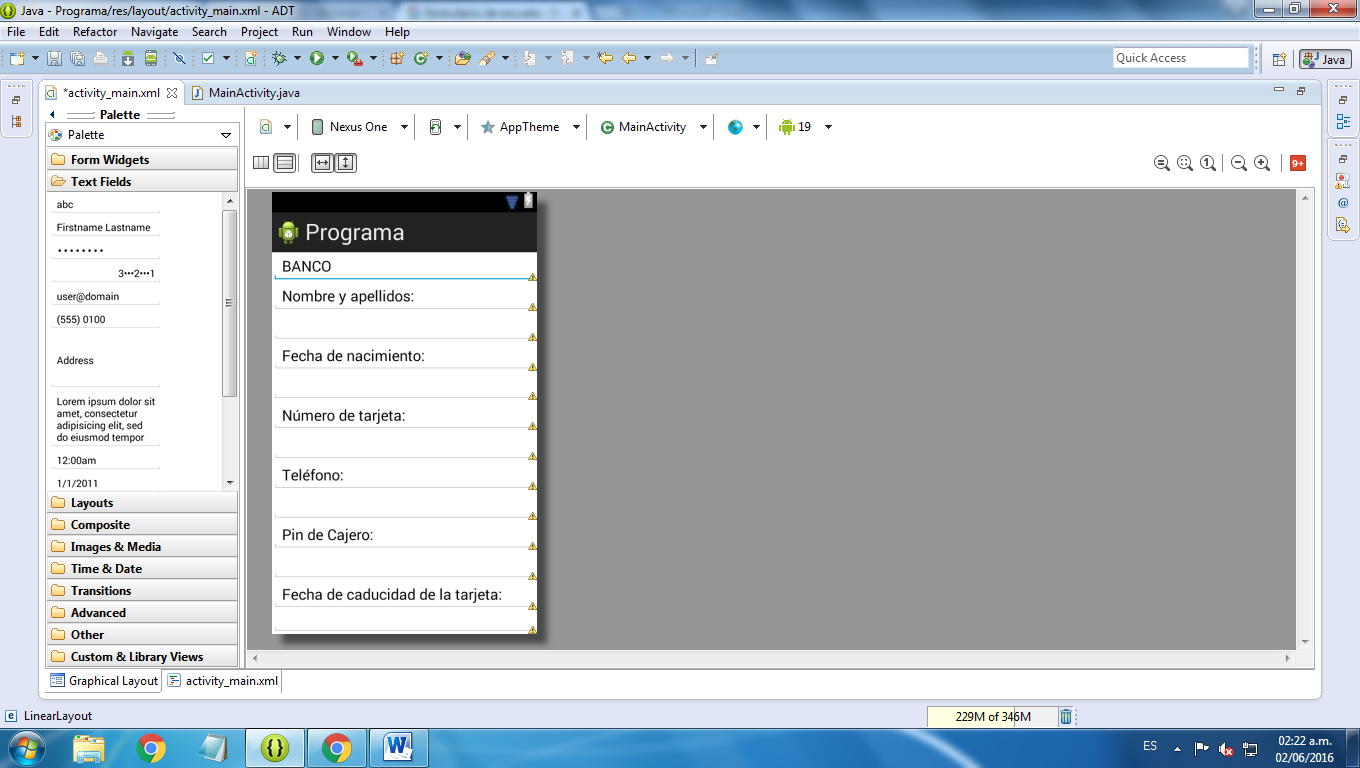Close the activity_main.xml editor tab

[172, 93]
